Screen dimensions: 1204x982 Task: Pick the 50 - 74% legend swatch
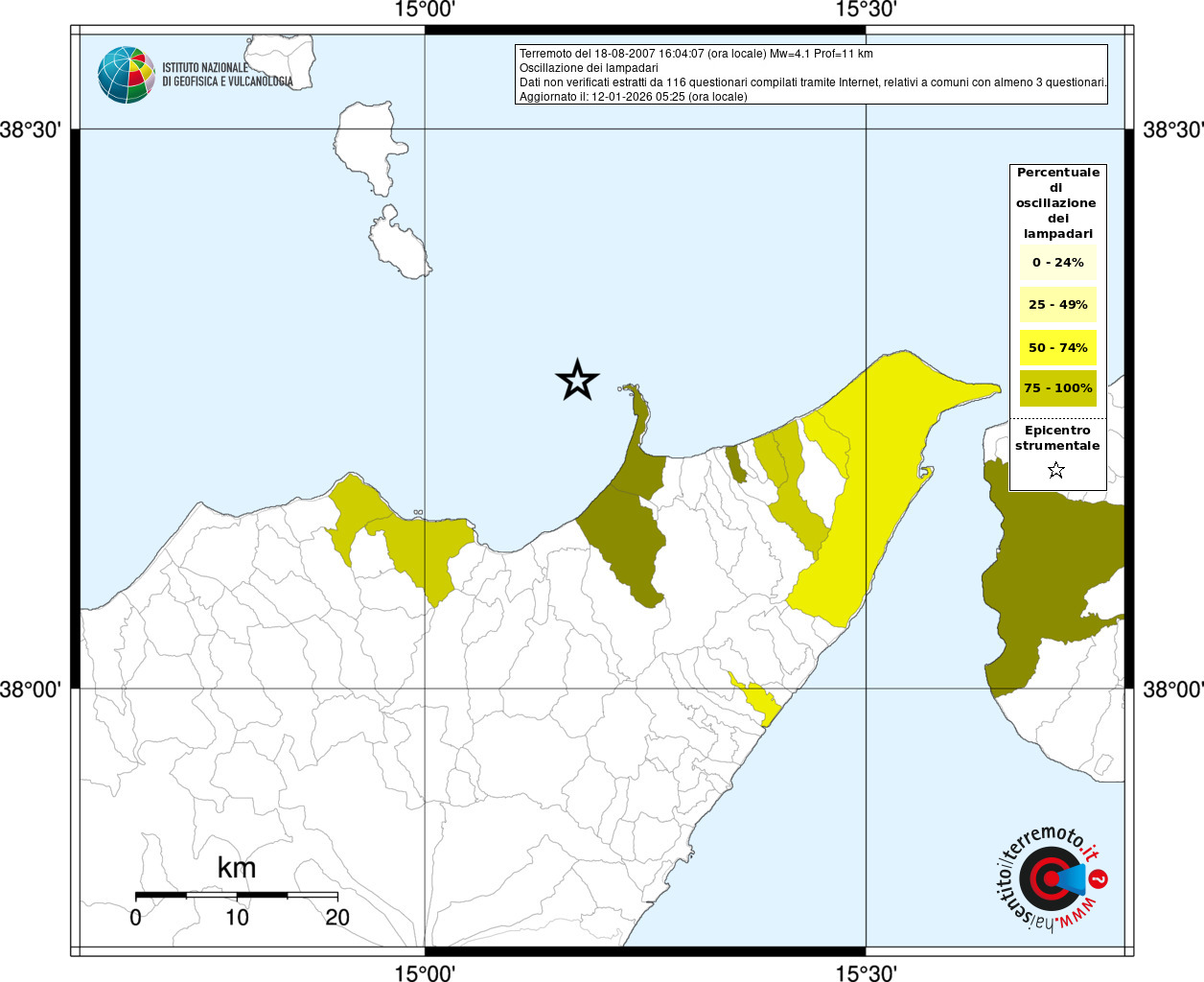pyautogui.click(x=1057, y=347)
